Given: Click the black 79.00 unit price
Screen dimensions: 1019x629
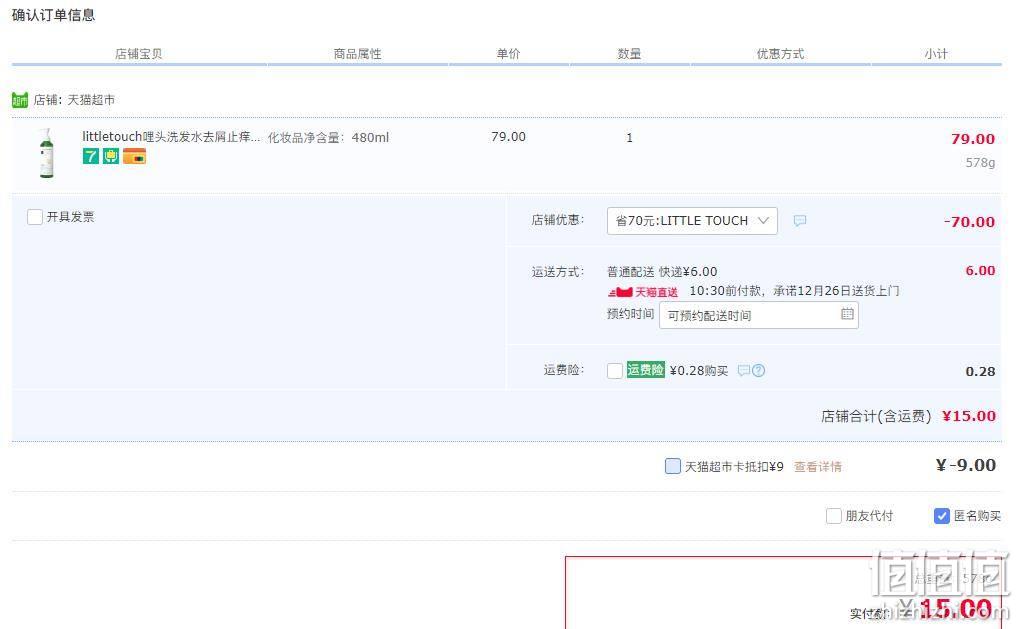Looking at the screenshot, I should 508,136.
